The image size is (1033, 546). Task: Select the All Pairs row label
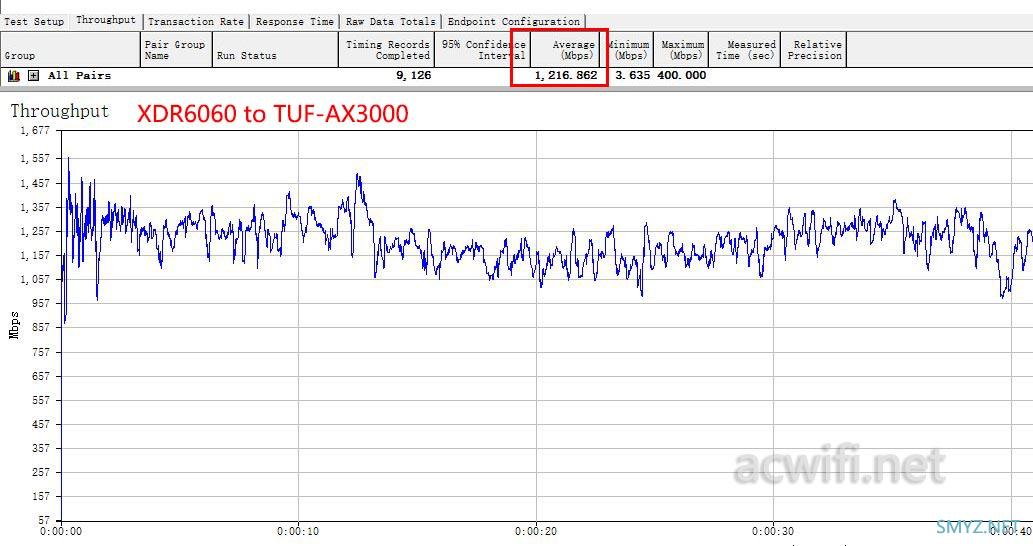point(79,76)
